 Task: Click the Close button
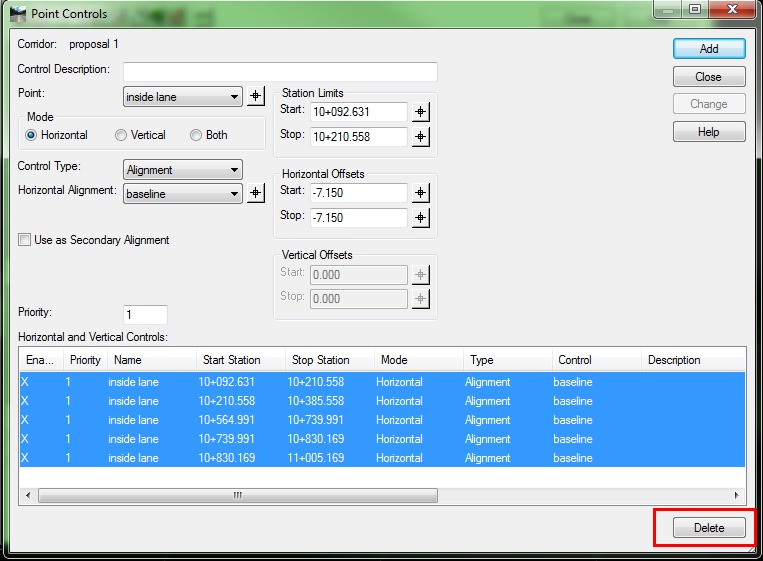point(709,77)
